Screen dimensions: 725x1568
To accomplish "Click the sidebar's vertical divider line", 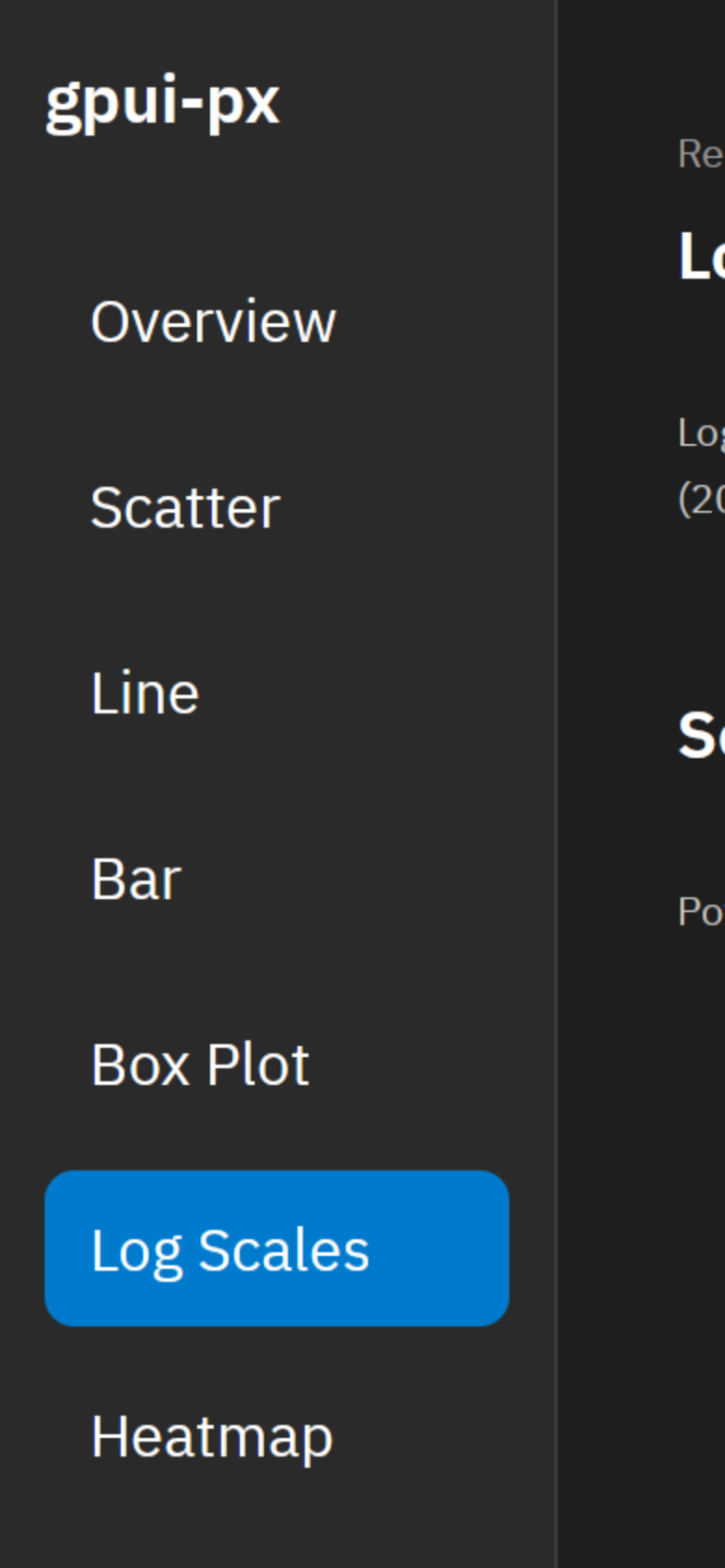I will 557,784.
